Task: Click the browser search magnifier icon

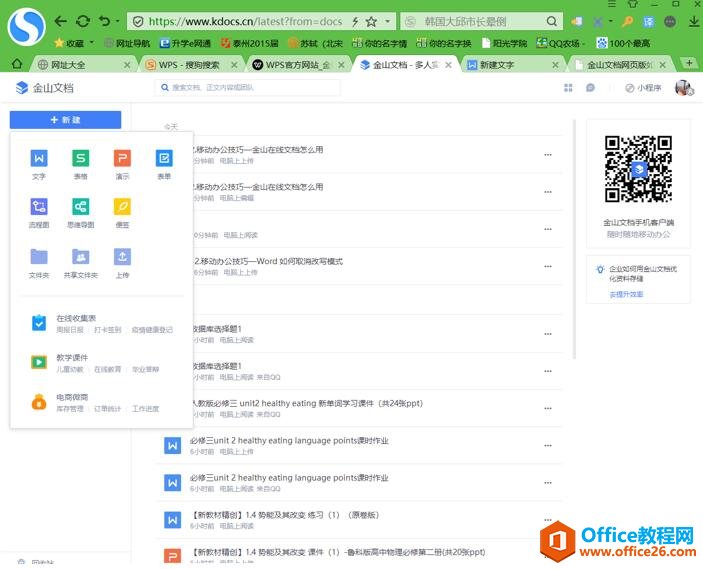Action: pyautogui.click(x=552, y=22)
